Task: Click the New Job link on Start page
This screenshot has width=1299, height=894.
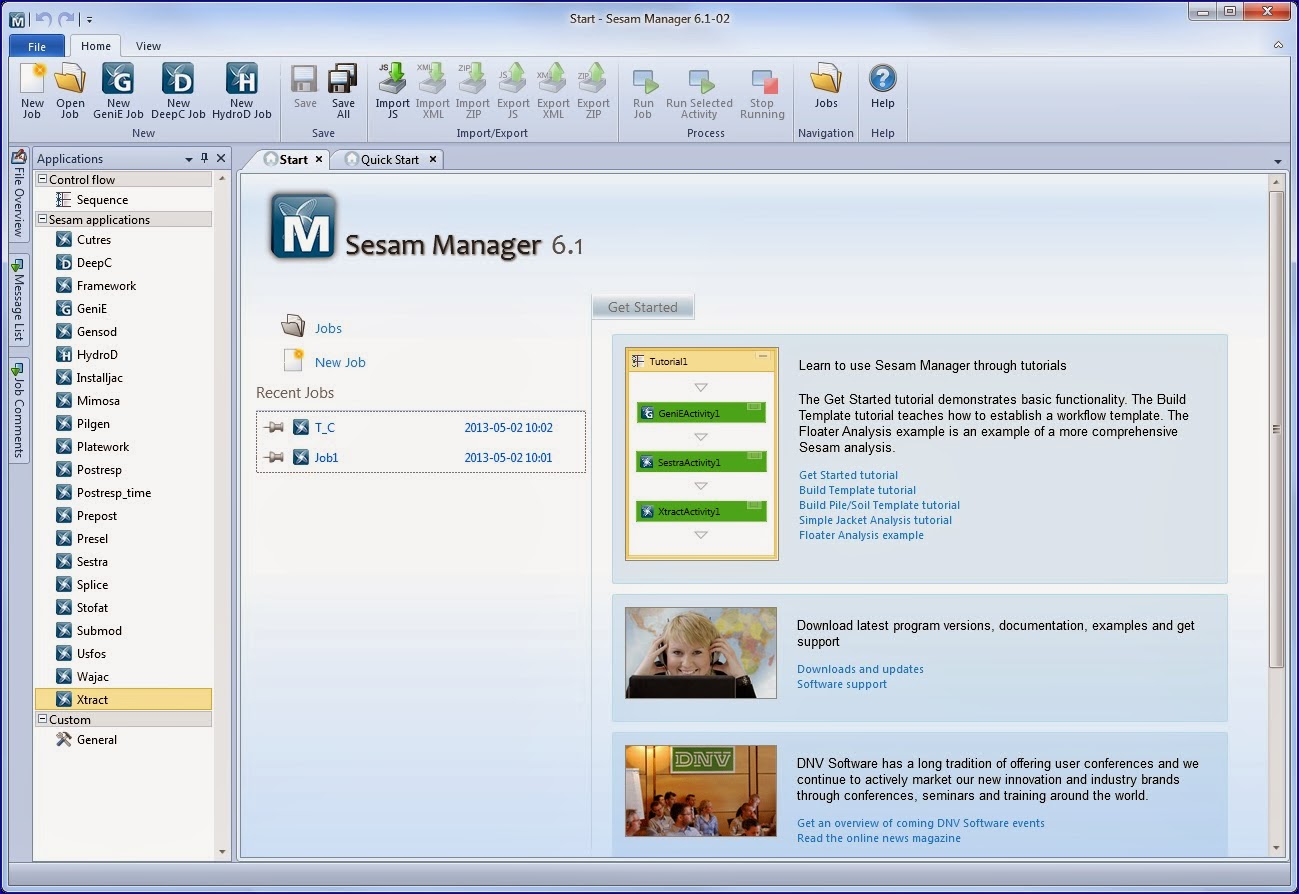Action: click(x=340, y=362)
